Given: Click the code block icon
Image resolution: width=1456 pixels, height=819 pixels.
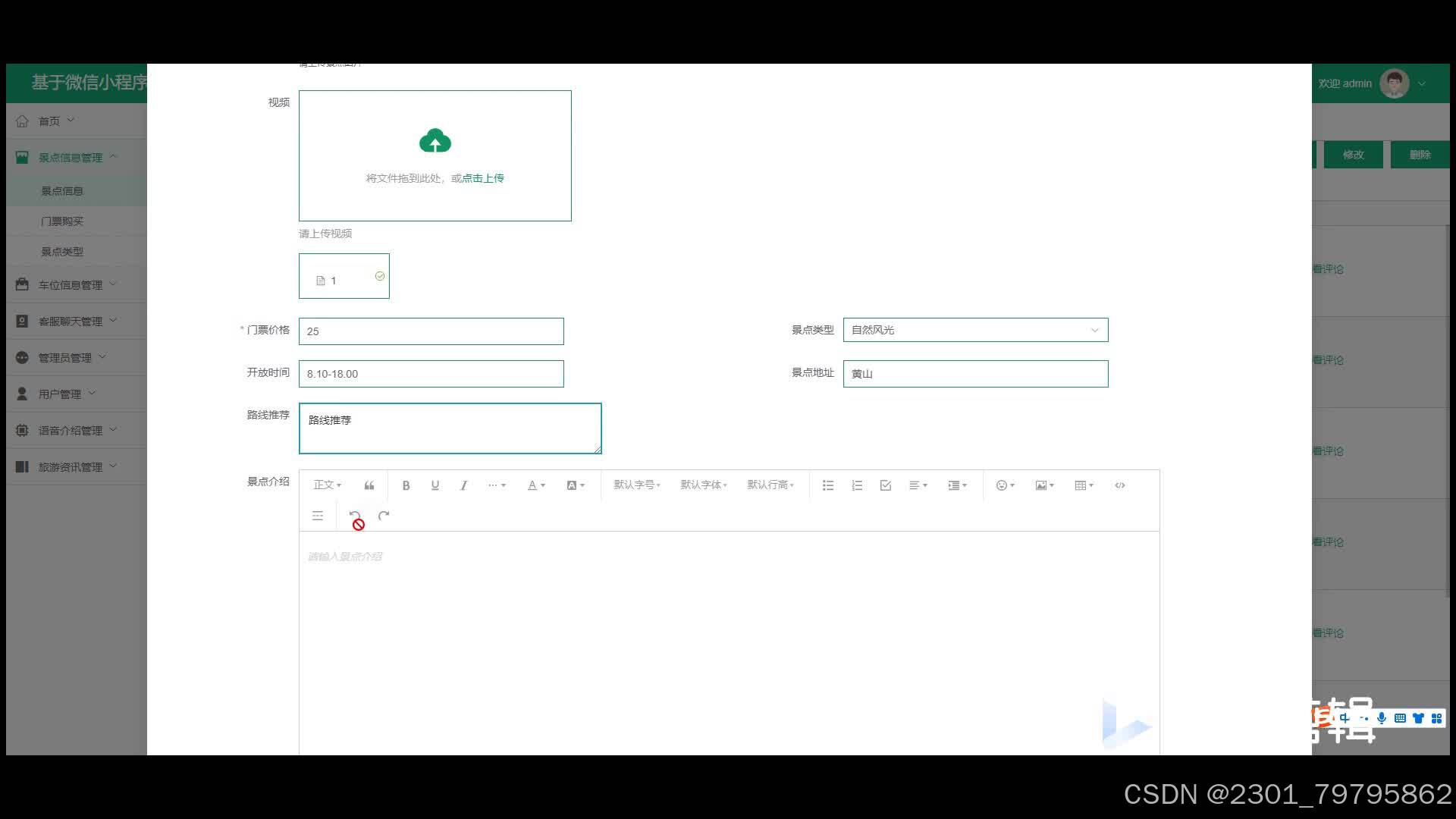Looking at the screenshot, I should coord(1120,485).
